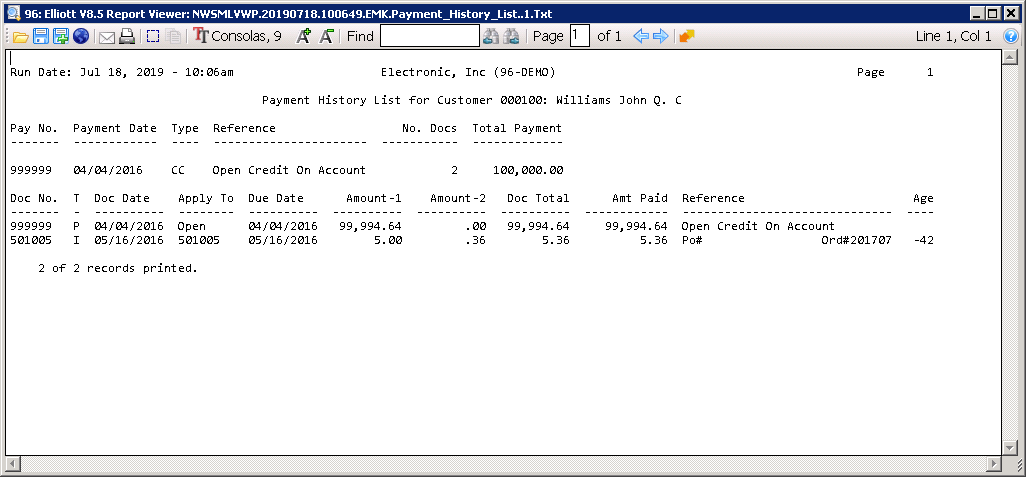Click the Page number input box
The width and height of the screenshot is (1026, 477).
[x=580, y=37]
